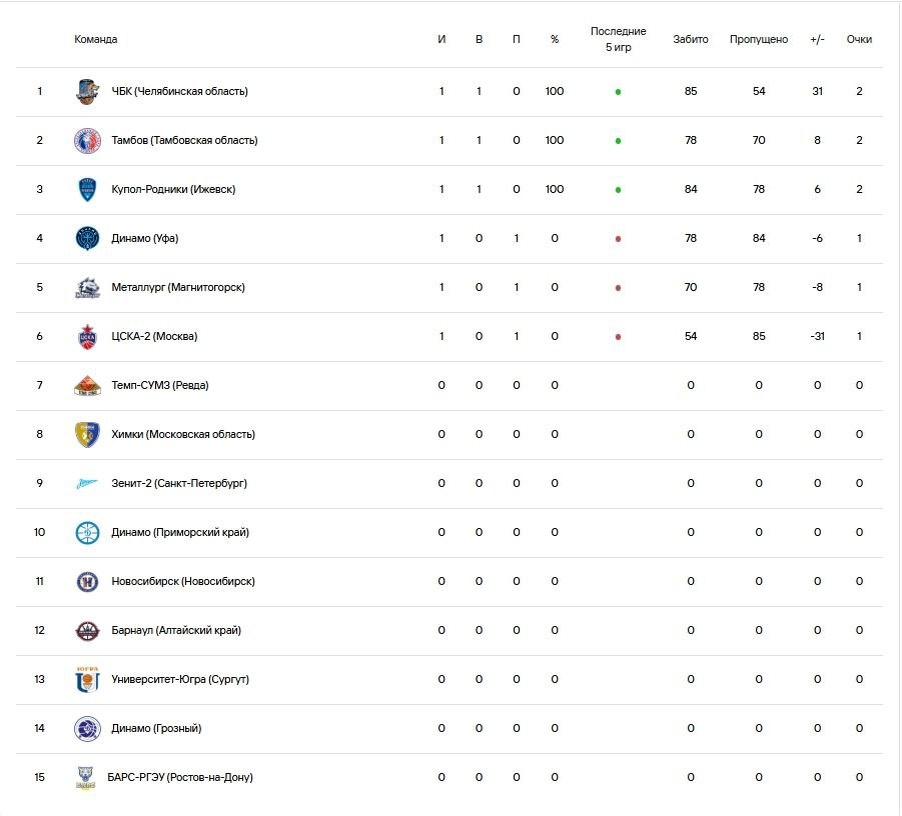Select the Университет-Югра team logo
The height and width of the screenshot is (816, 902).
point(87,679)
